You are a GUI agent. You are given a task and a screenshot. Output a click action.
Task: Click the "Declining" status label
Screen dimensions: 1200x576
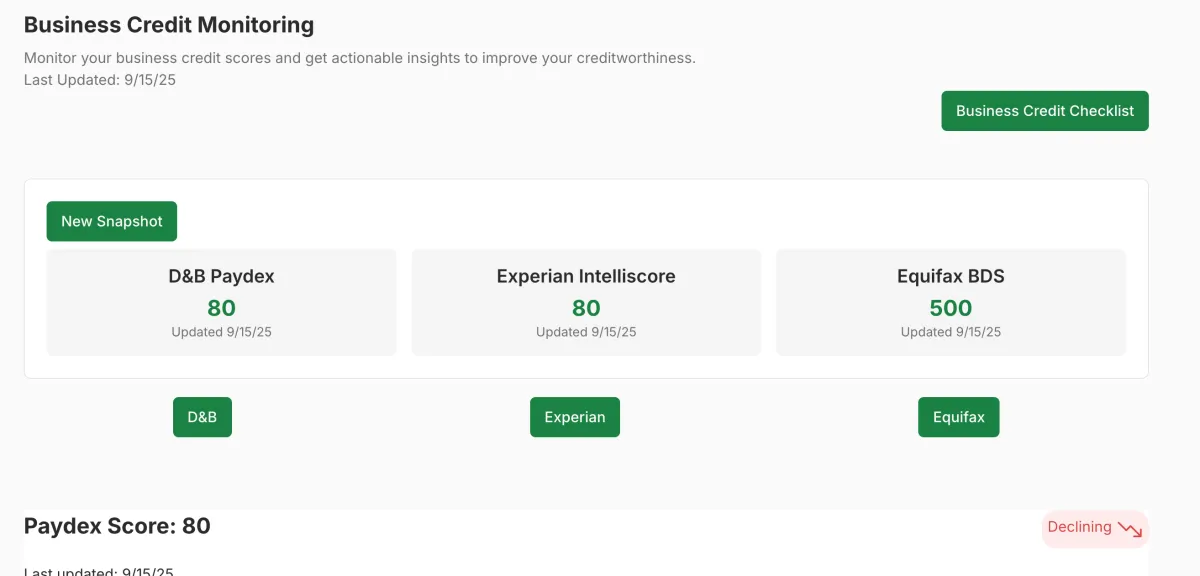click(x=1079, y=527)
